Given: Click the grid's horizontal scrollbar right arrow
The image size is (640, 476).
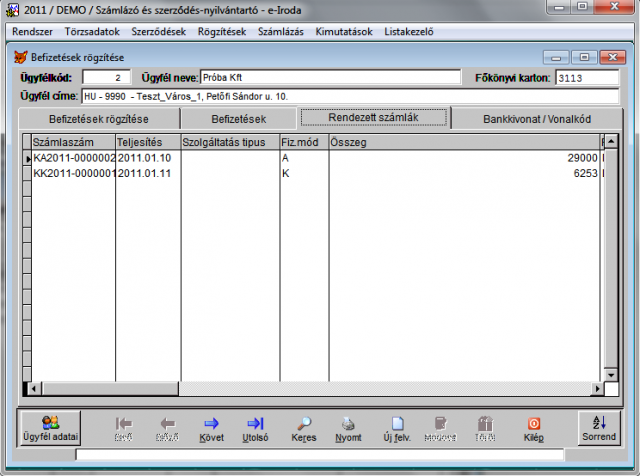Looking at the screenshot, I should coord(597,388).
